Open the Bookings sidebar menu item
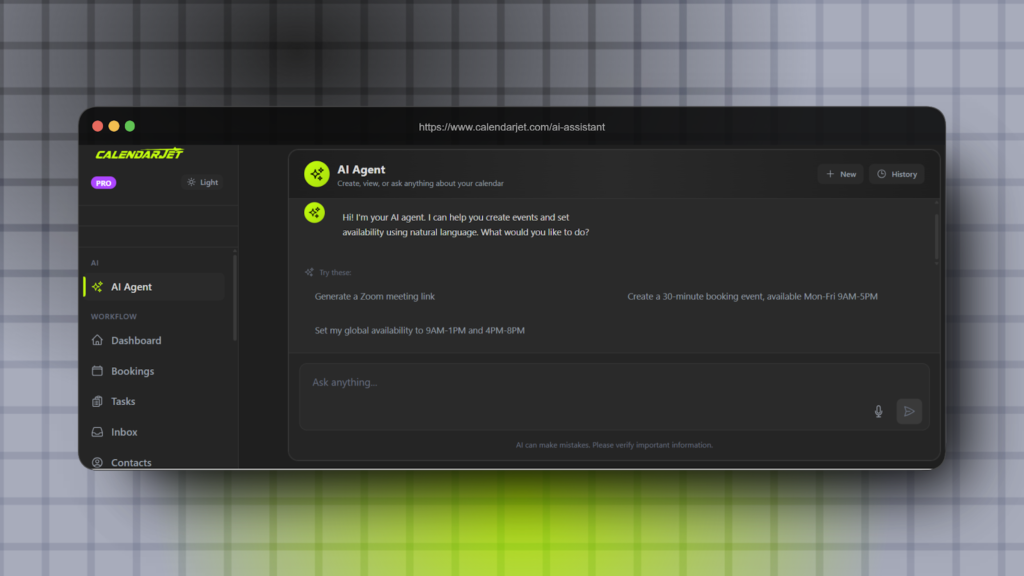1024x576 pixels. 132,371
